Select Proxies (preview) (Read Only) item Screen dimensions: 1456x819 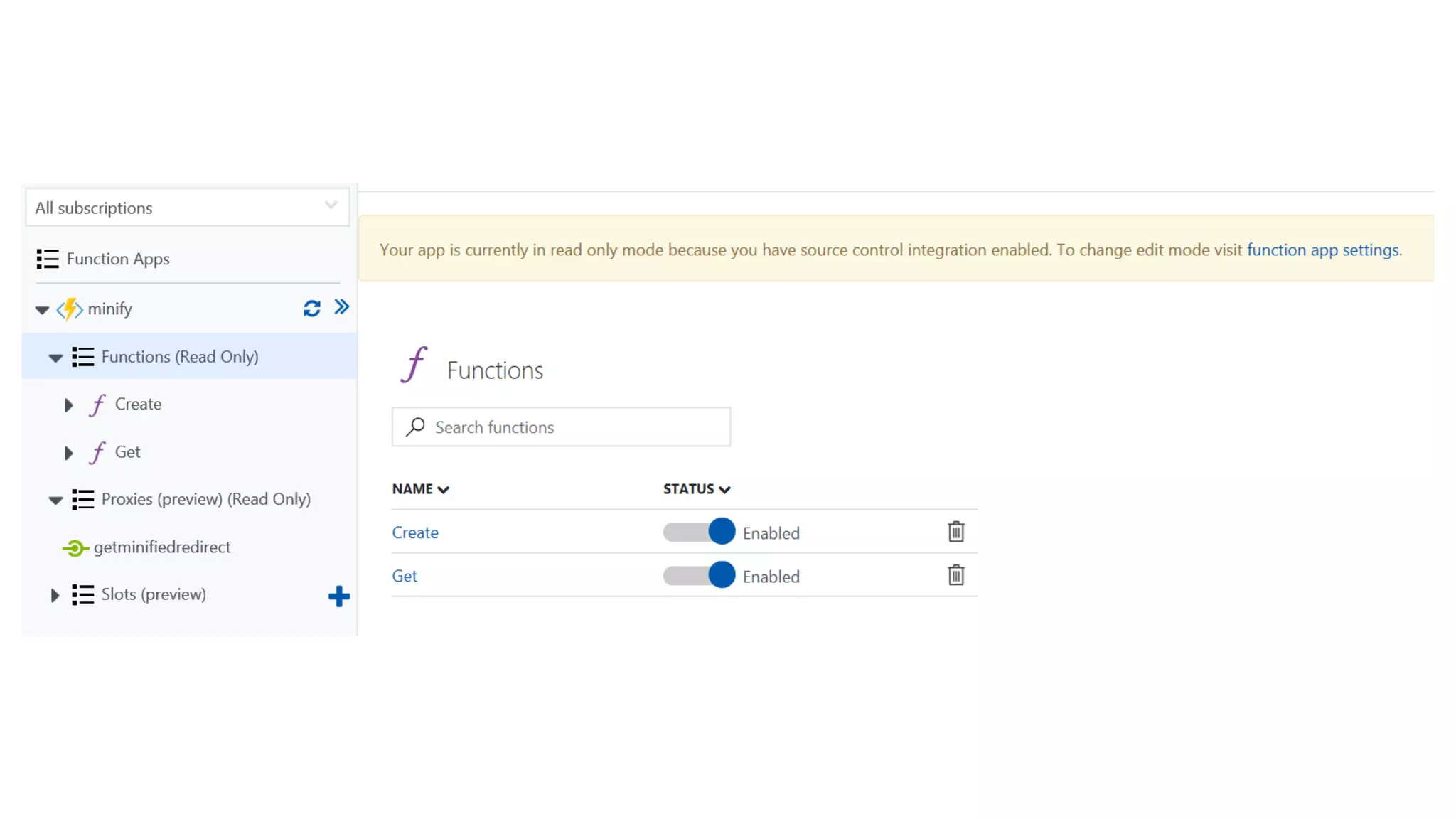[205, 499]
